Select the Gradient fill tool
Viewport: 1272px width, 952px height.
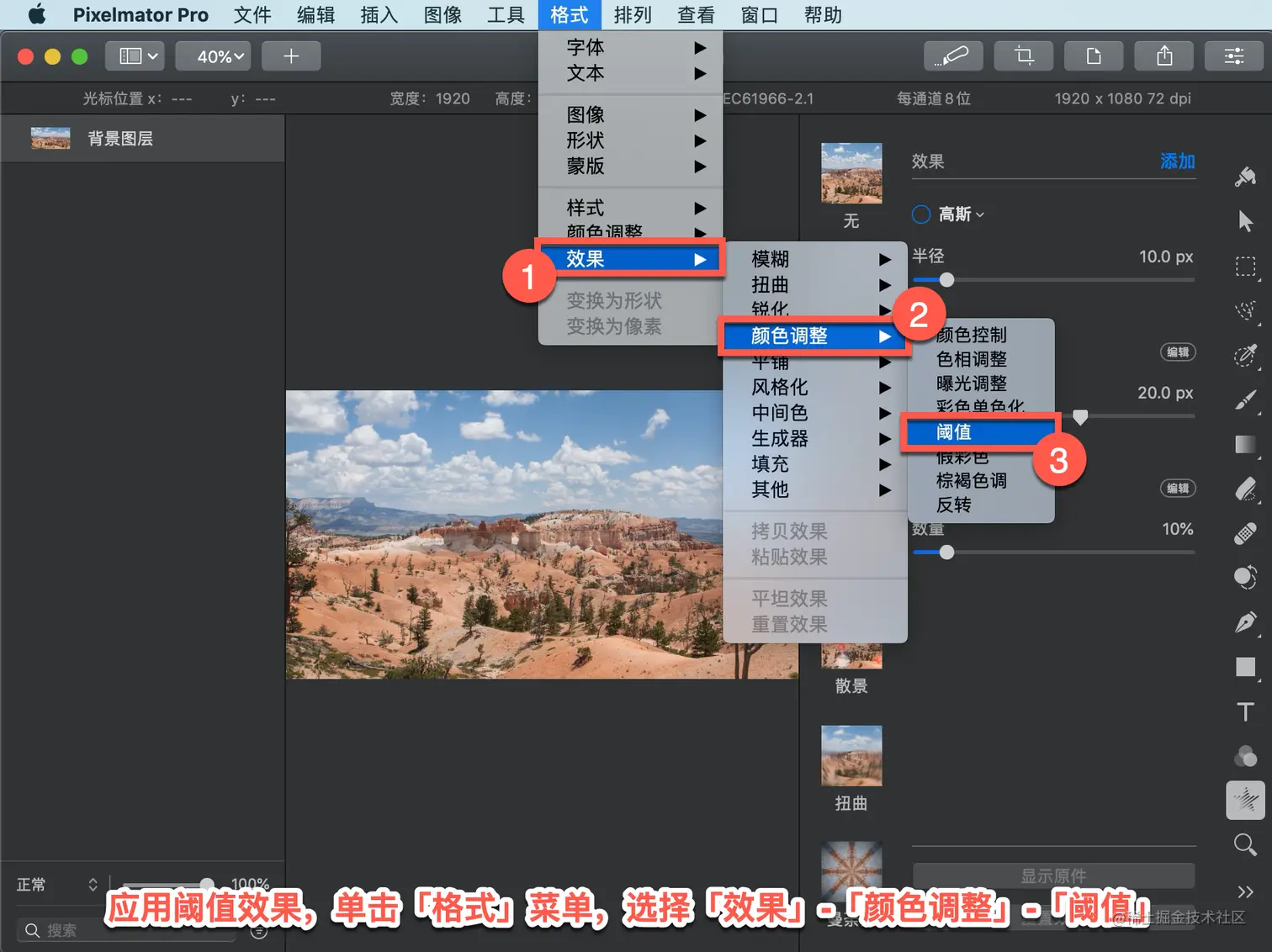pos(1245,444)
